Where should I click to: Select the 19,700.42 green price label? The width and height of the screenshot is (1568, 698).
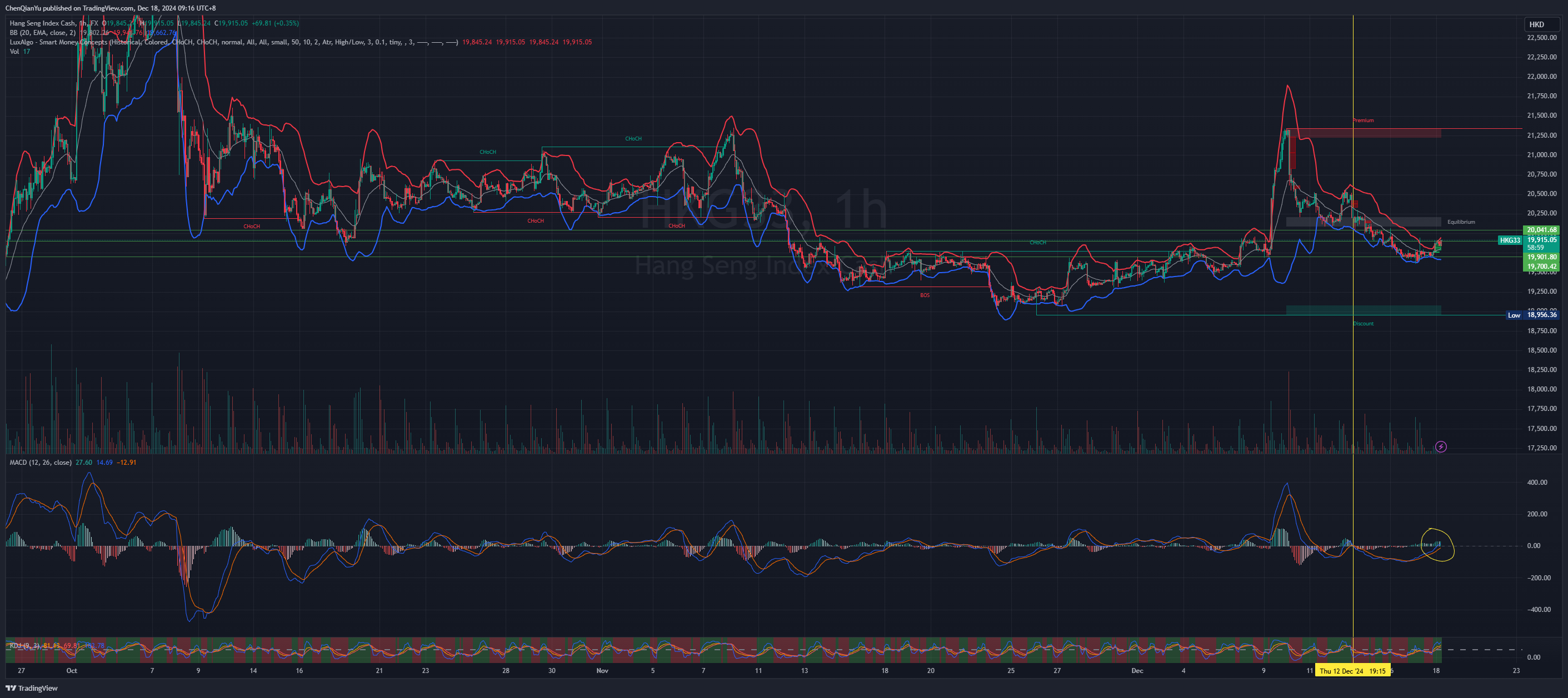click(x=1542, y=267)
